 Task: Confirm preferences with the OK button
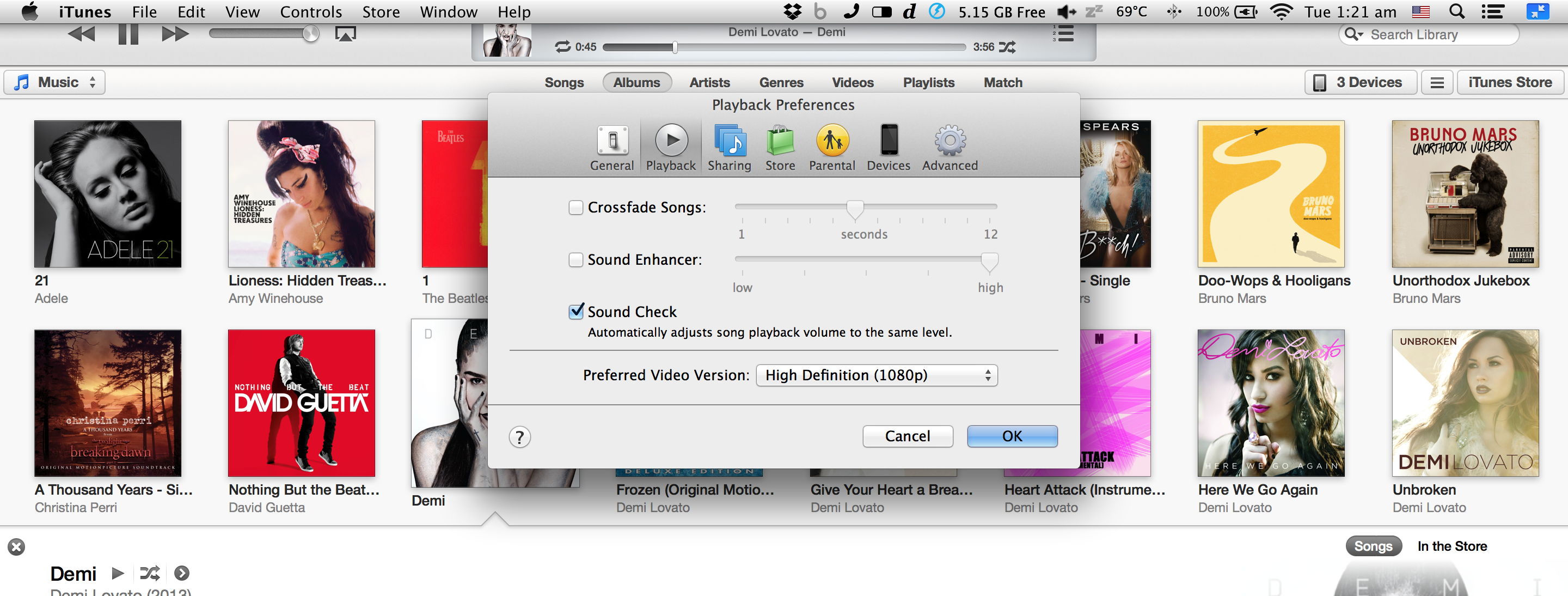(x=1012, y=436)
